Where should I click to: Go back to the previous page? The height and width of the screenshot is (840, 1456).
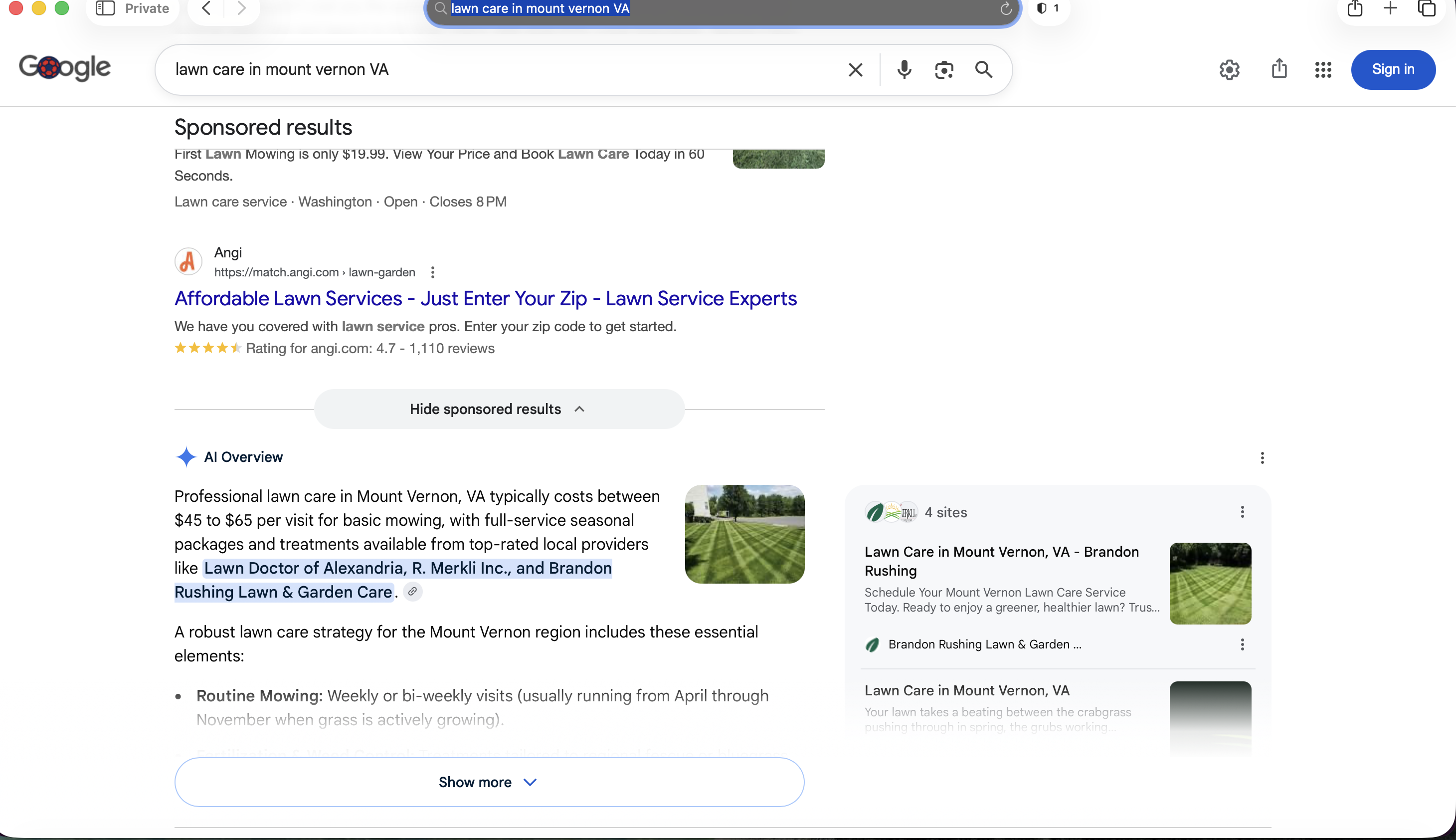tap(206, 8)
